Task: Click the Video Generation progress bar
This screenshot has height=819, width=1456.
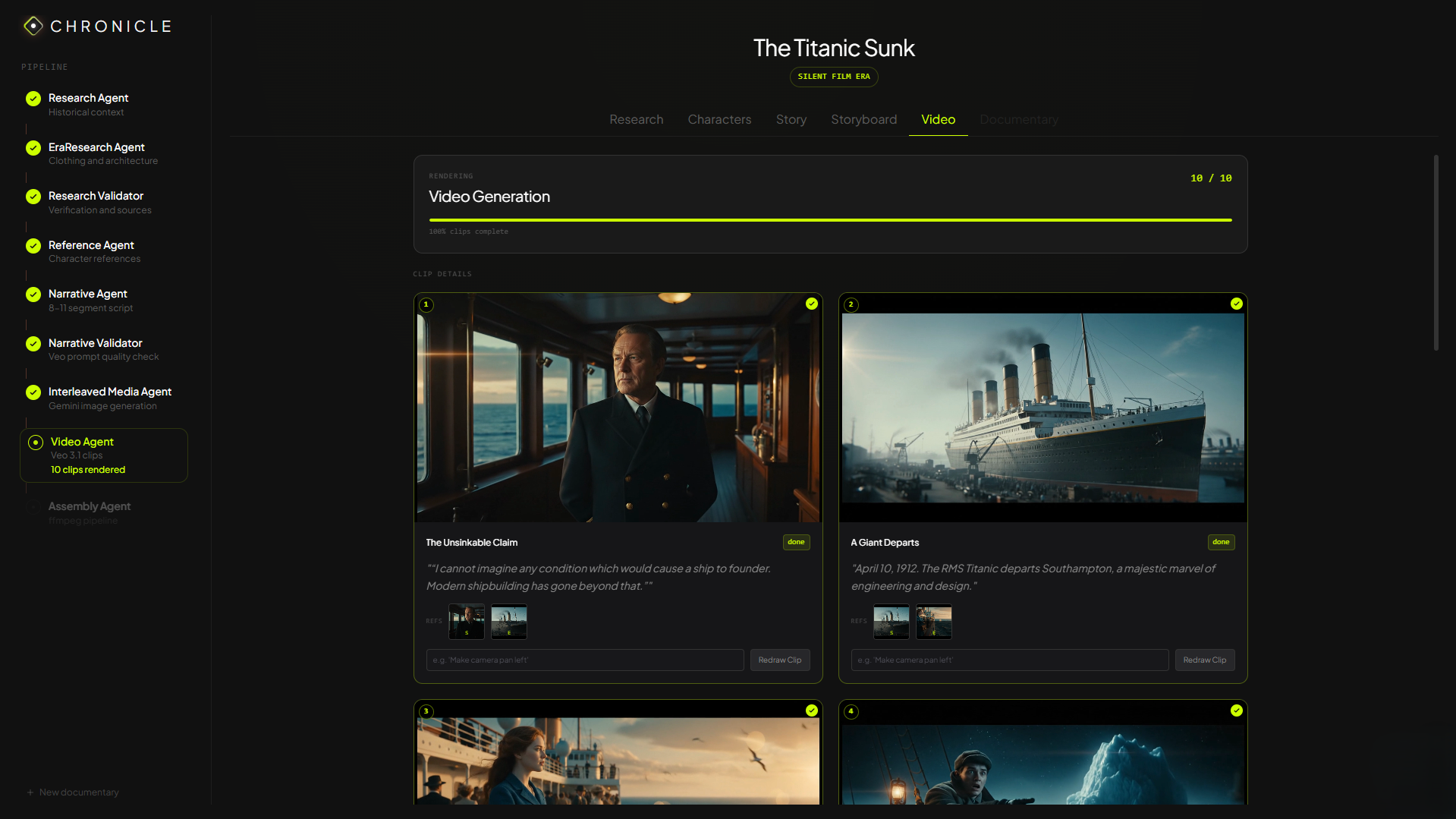Action: pyautogui.click(x=830, y=220)
